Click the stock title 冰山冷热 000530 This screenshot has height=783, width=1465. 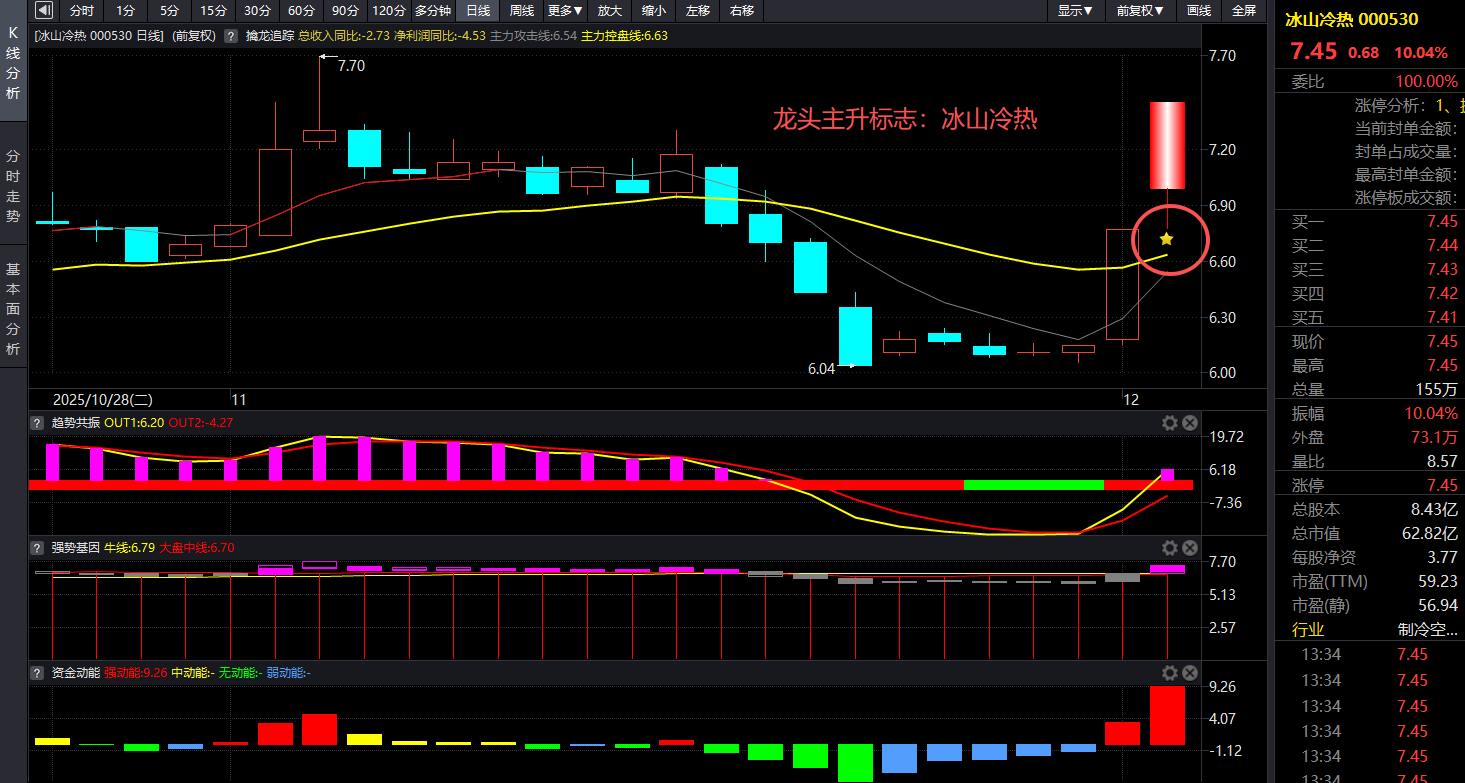pos(1351,19)
